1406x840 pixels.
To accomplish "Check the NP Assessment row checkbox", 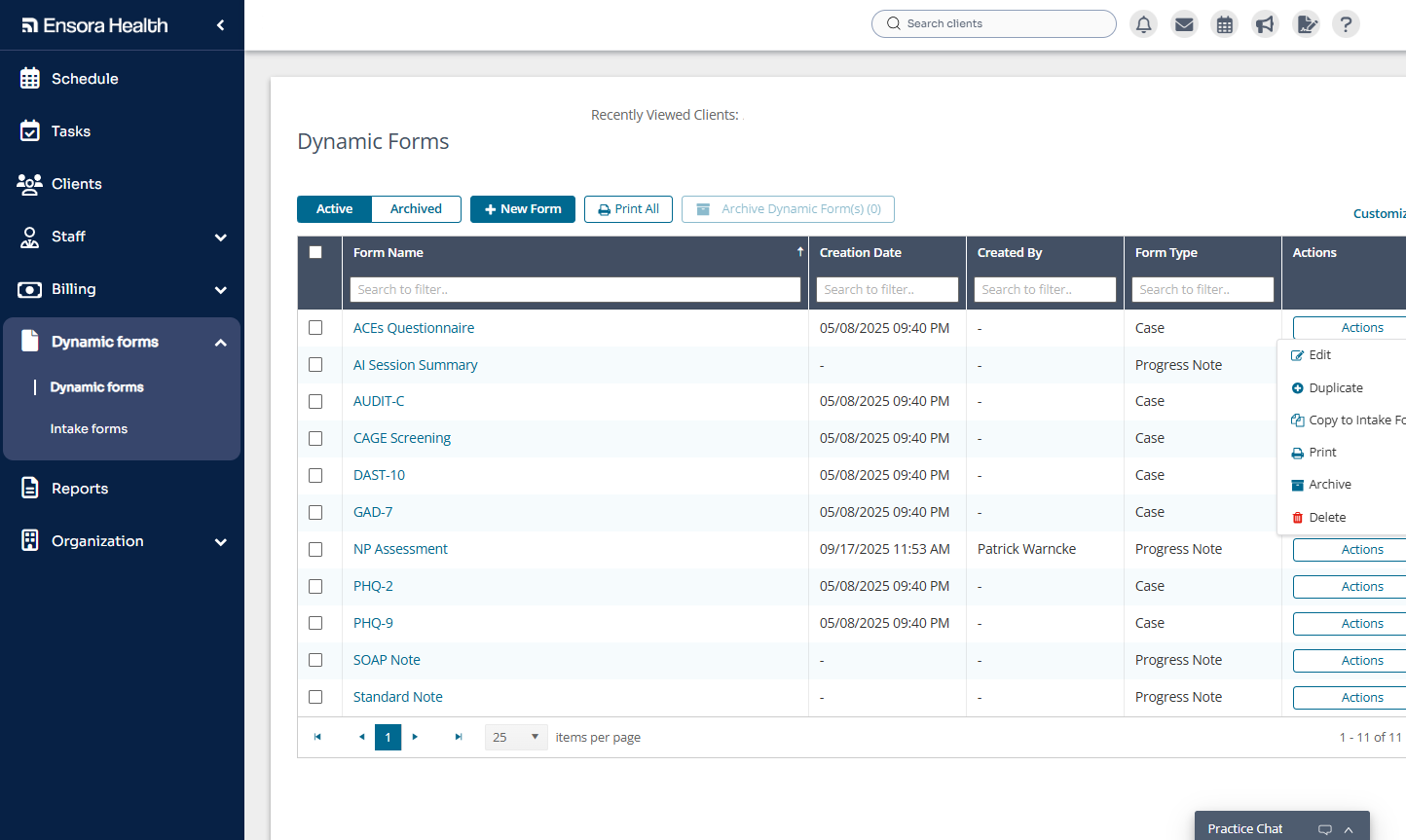I will click(x=315, y=549).
